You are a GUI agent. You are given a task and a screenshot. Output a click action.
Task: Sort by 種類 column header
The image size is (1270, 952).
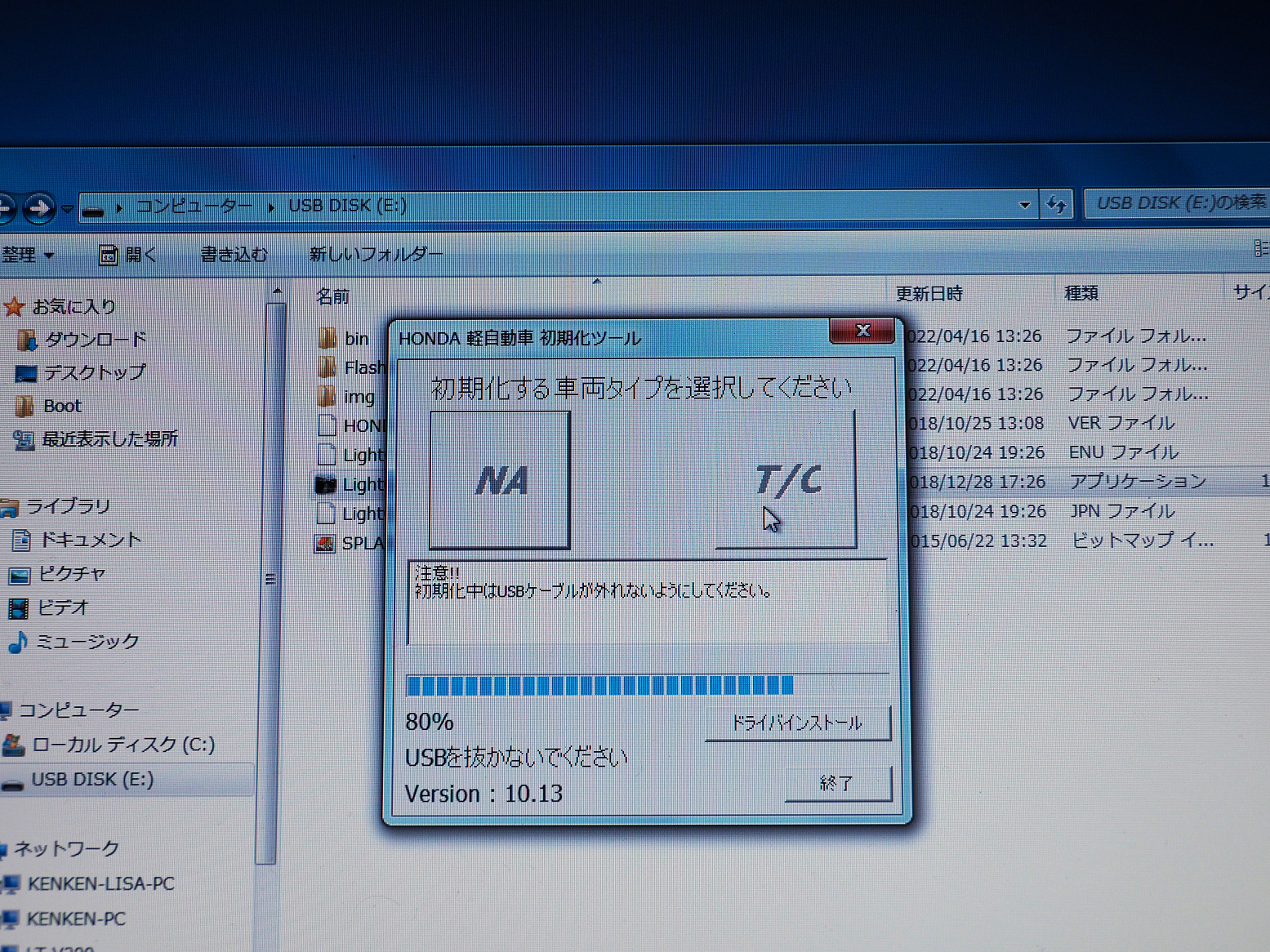1081,293
